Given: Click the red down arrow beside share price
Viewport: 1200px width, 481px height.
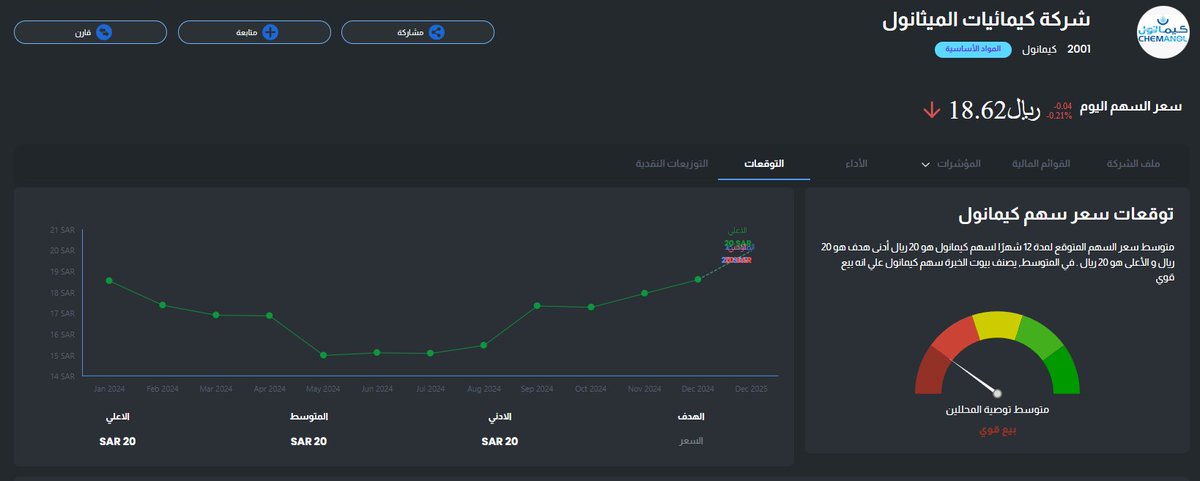Looking at the screenshot, I should (x=931, y=110).
